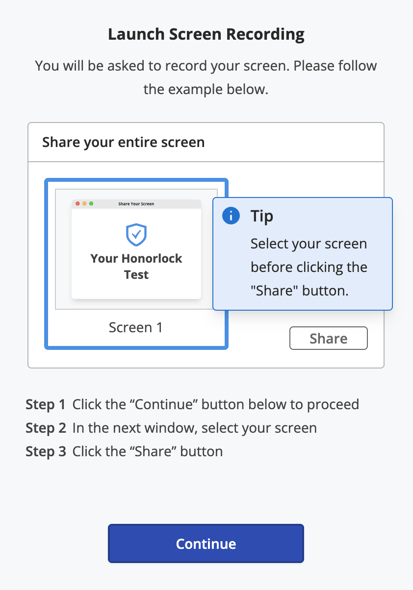The image size is (413, 590).
Task: Click the blue info icon in Tip
Action: click(x=231, y=216)
